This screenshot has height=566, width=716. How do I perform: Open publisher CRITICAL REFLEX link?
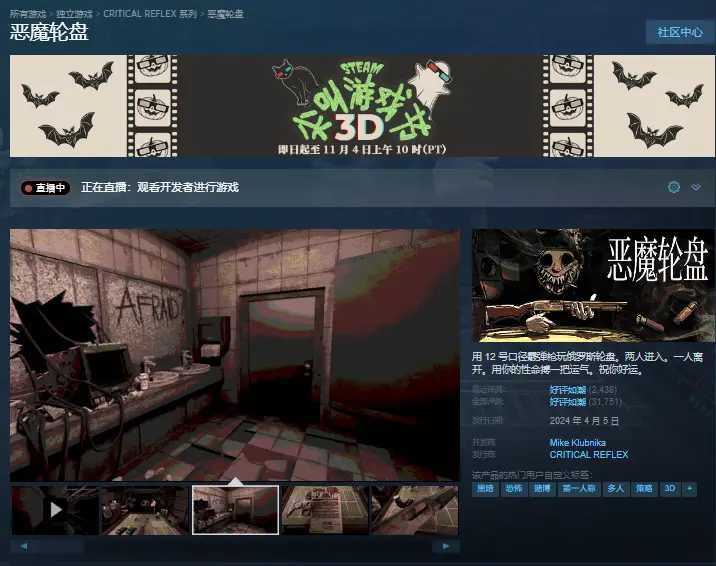[x=589, y=454]
